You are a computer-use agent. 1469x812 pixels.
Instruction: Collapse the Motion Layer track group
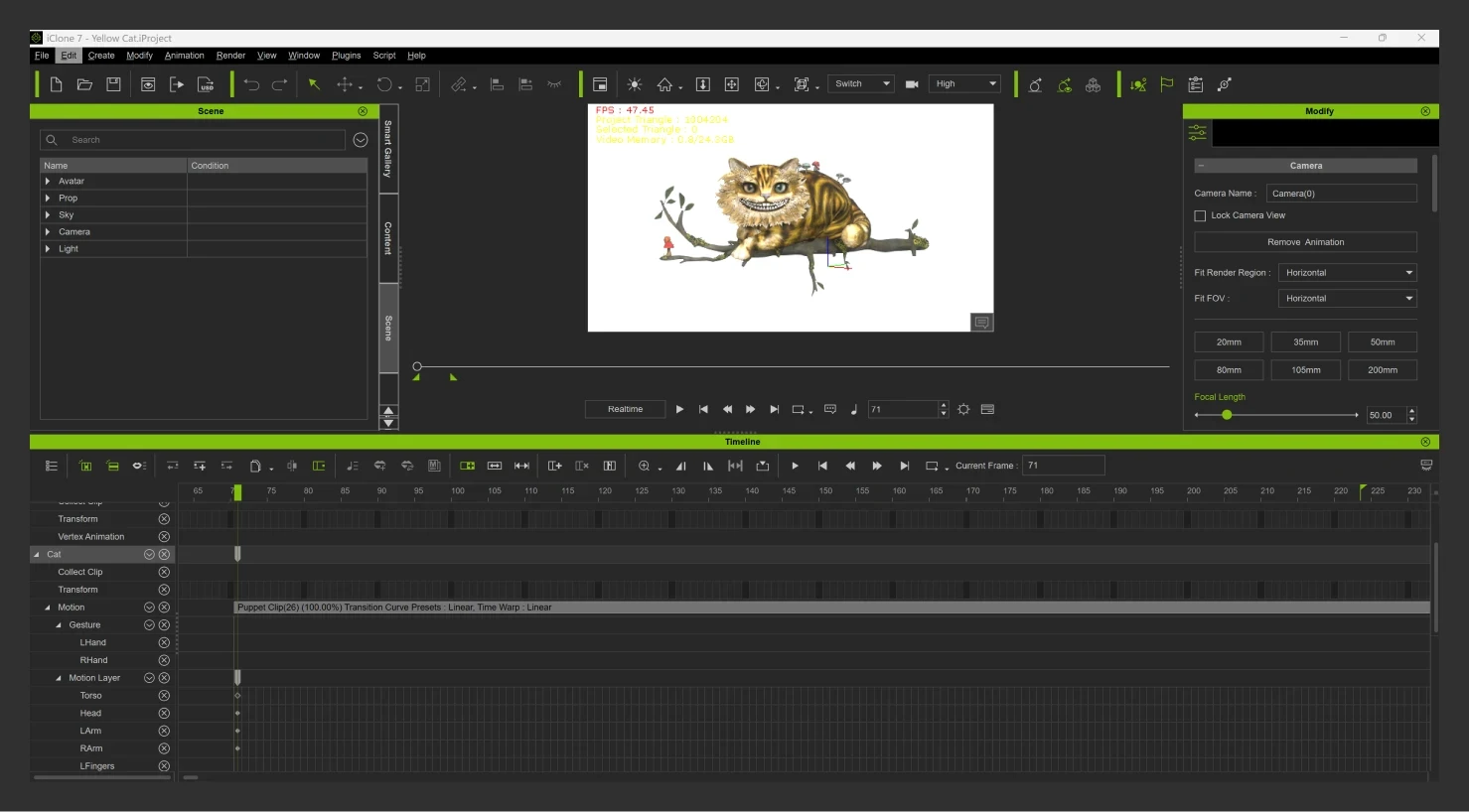[58, 678]
